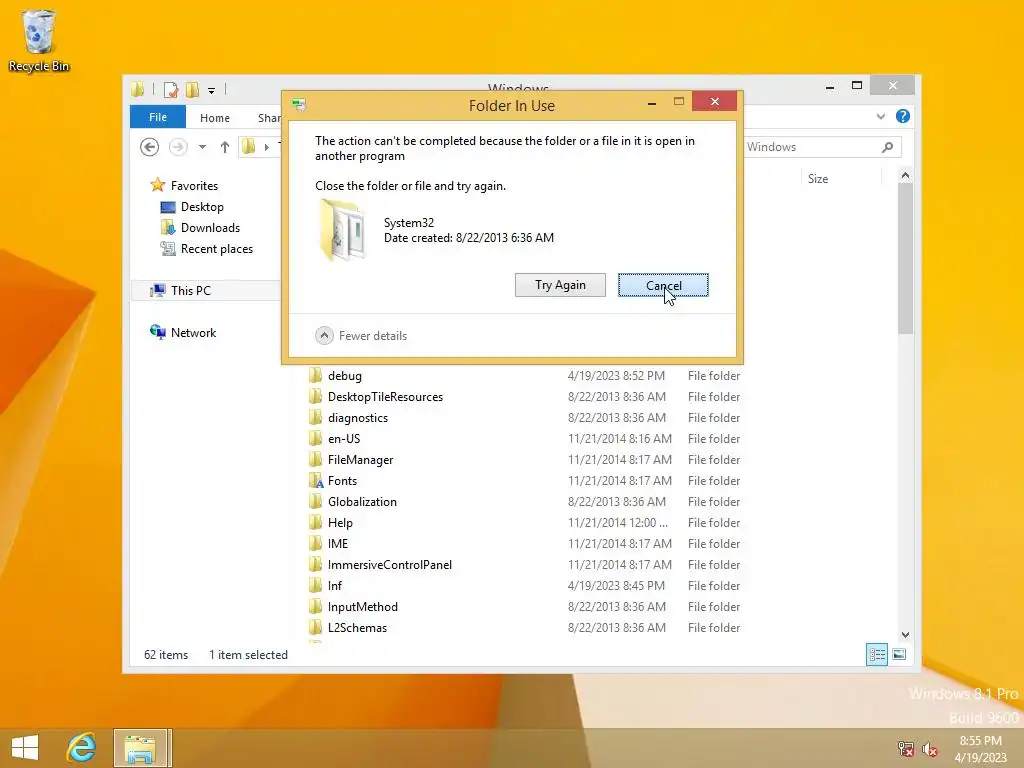Click Cancel in Folder In Use dialog
The width and height of the screenshot is (1024, 768).
click(663, 285)
